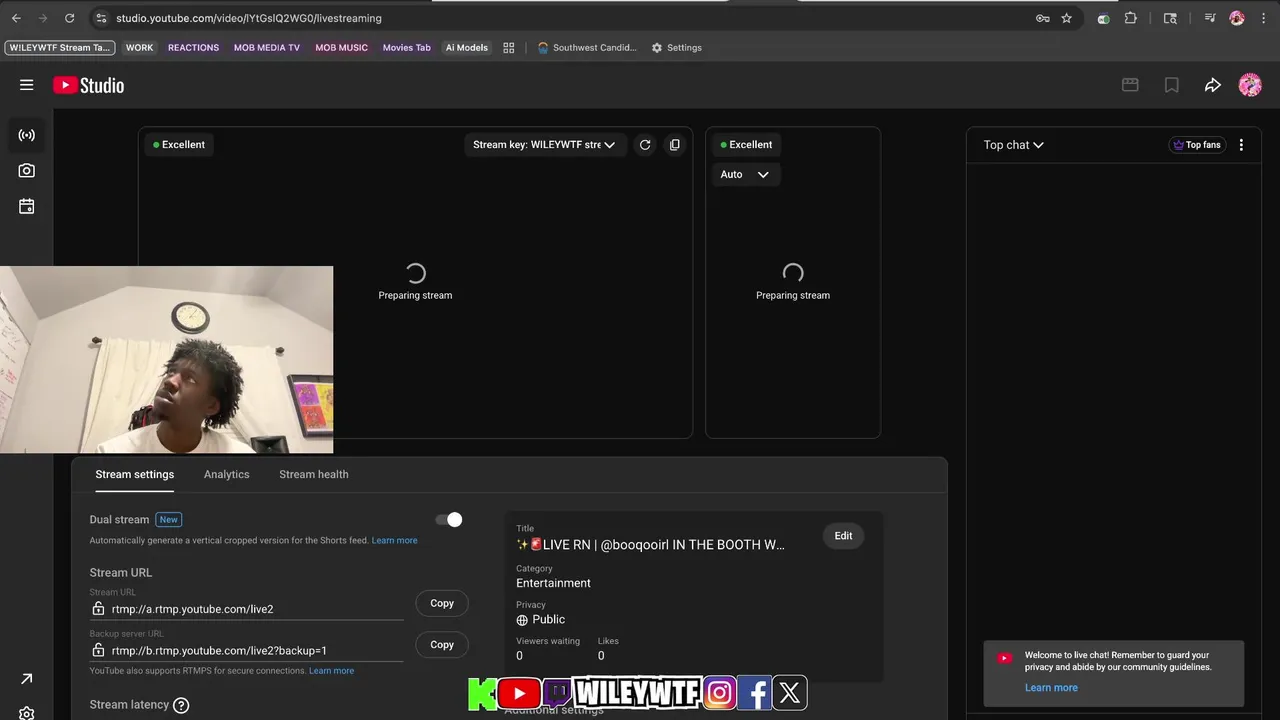Click the reset stream key icon

(645, 145)
